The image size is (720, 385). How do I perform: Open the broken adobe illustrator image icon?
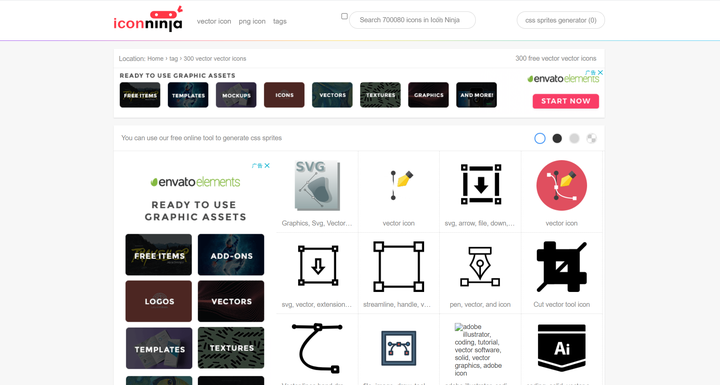(x=480, y=351)
